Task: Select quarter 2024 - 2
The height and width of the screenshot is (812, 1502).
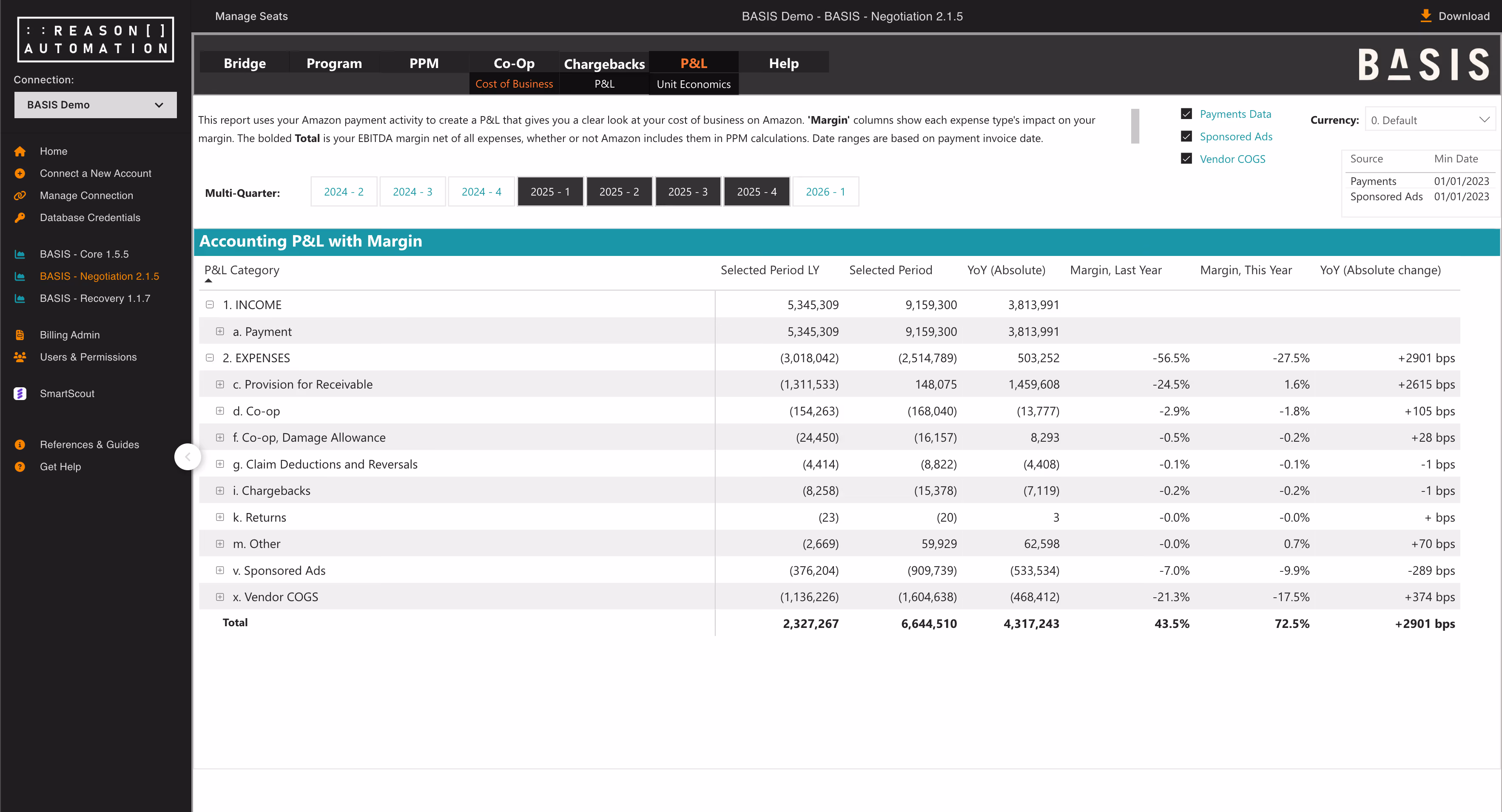Action: pyautogui.click(x=344, y=192)
